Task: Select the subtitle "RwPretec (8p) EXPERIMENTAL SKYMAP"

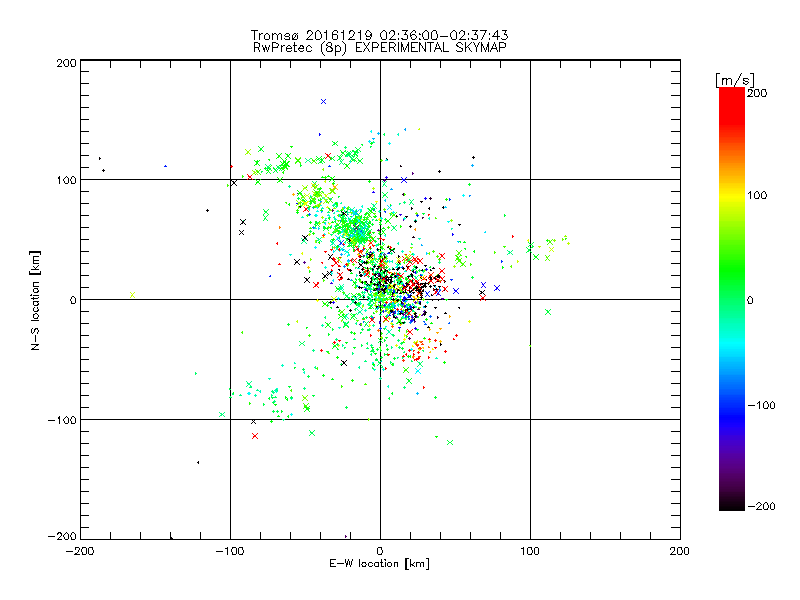Action: [379, 48]
